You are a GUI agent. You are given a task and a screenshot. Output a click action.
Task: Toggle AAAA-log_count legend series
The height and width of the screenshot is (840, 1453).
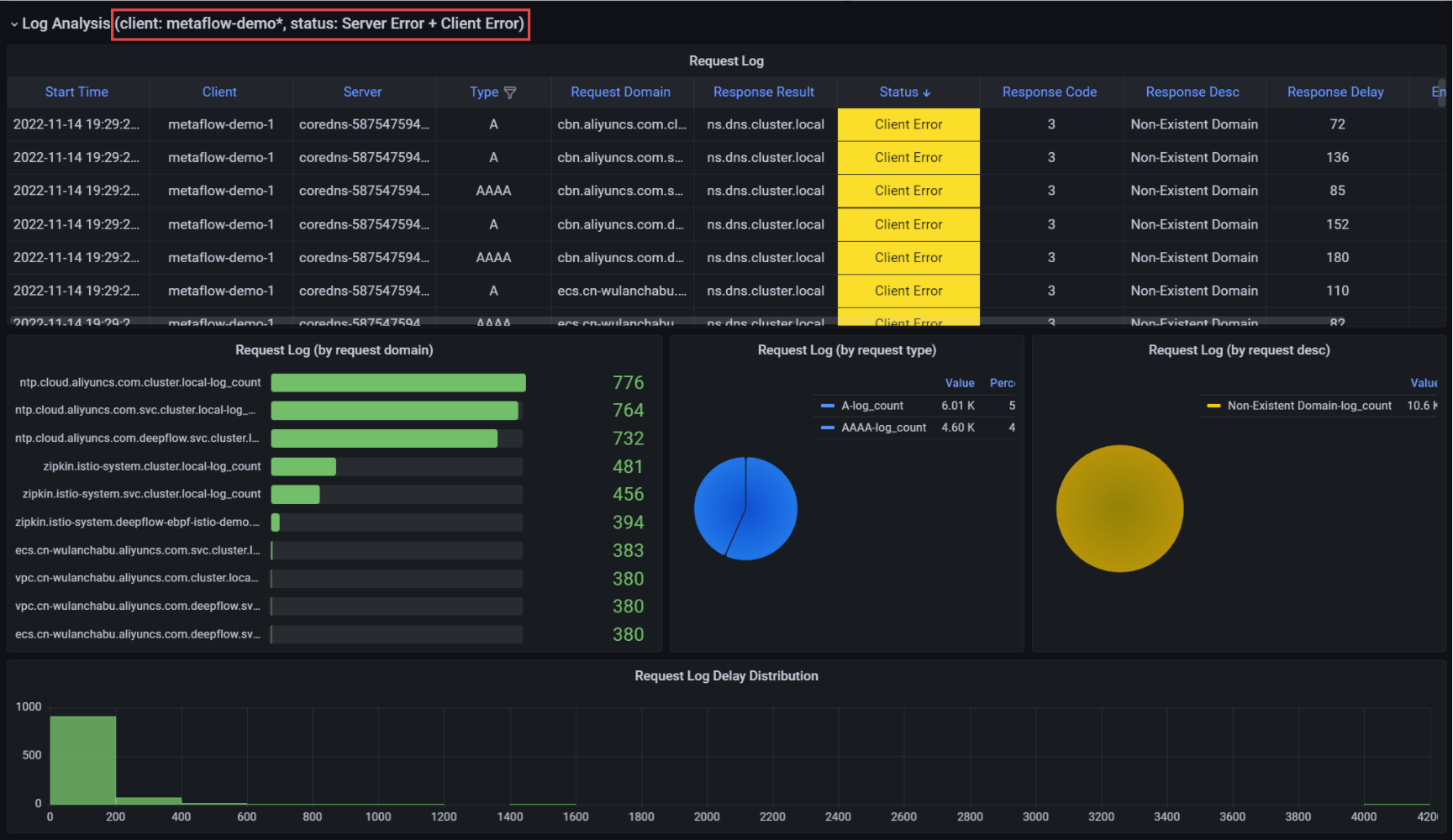[x=883, y=428]
